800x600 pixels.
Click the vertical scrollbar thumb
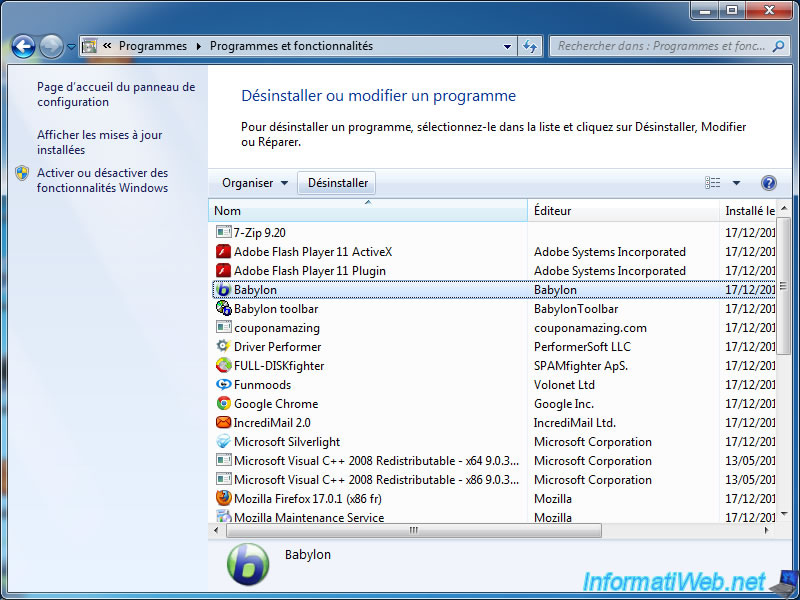point(784,286)
